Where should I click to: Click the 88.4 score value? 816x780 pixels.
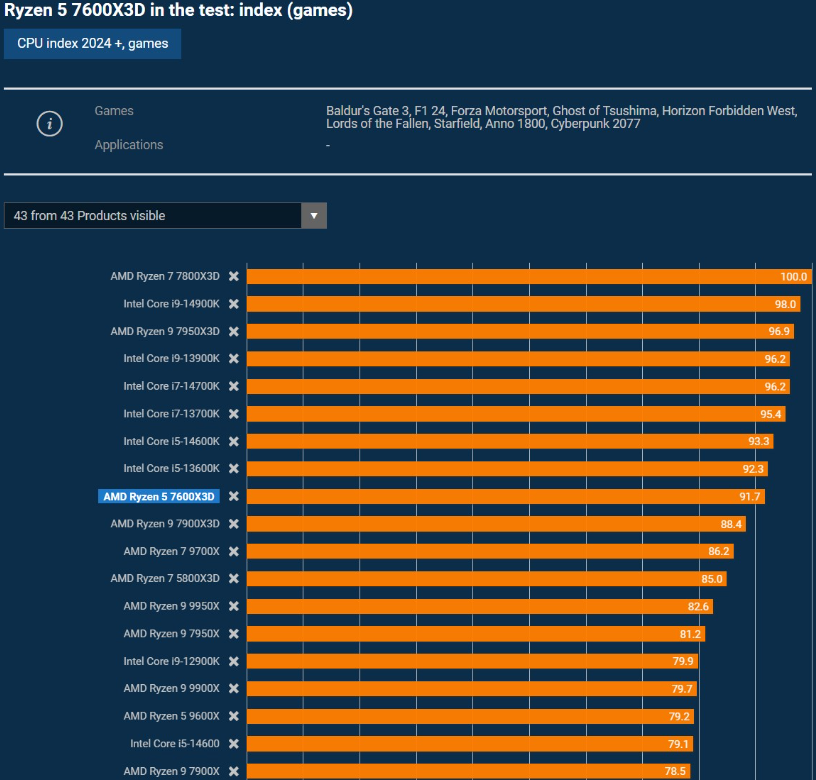[x=731, y=524]
